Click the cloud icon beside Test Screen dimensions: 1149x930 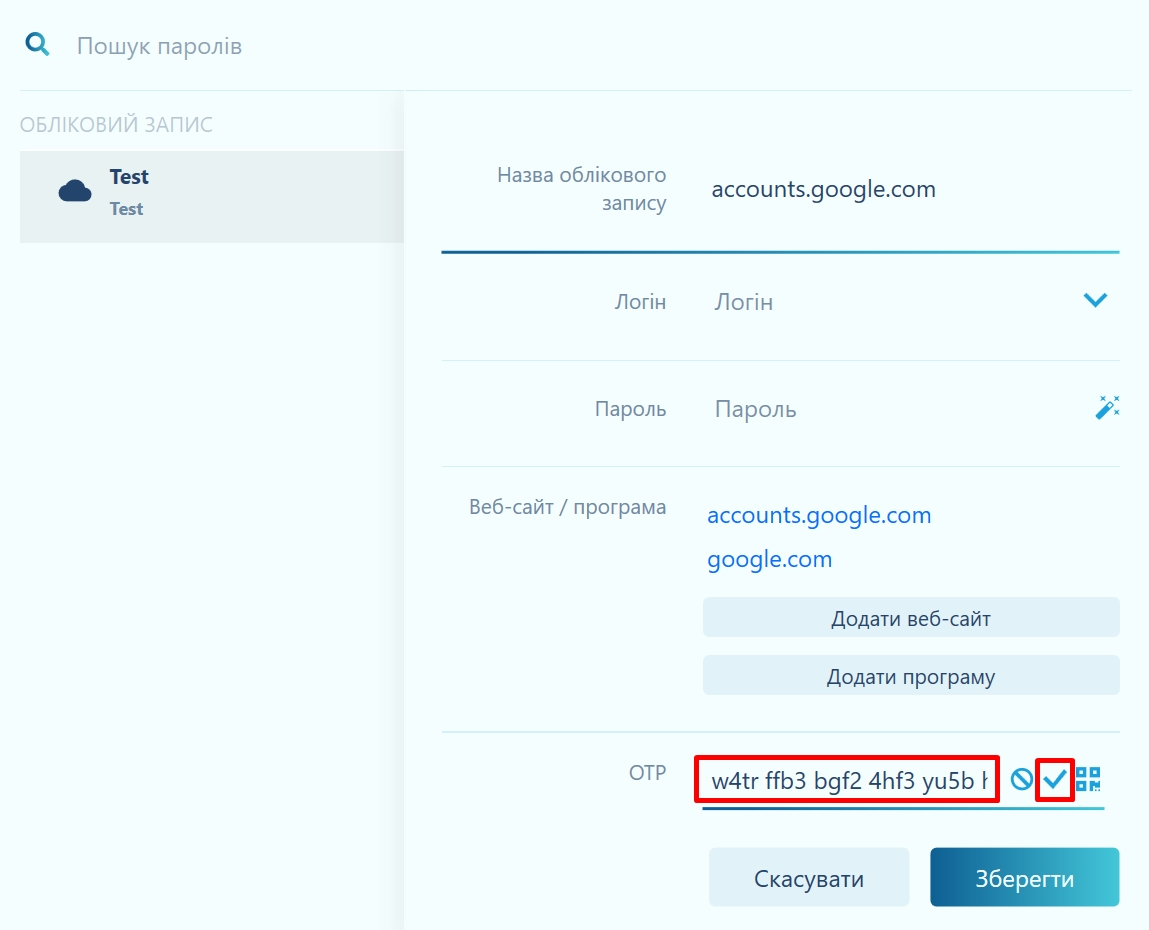tap(75, 191)
